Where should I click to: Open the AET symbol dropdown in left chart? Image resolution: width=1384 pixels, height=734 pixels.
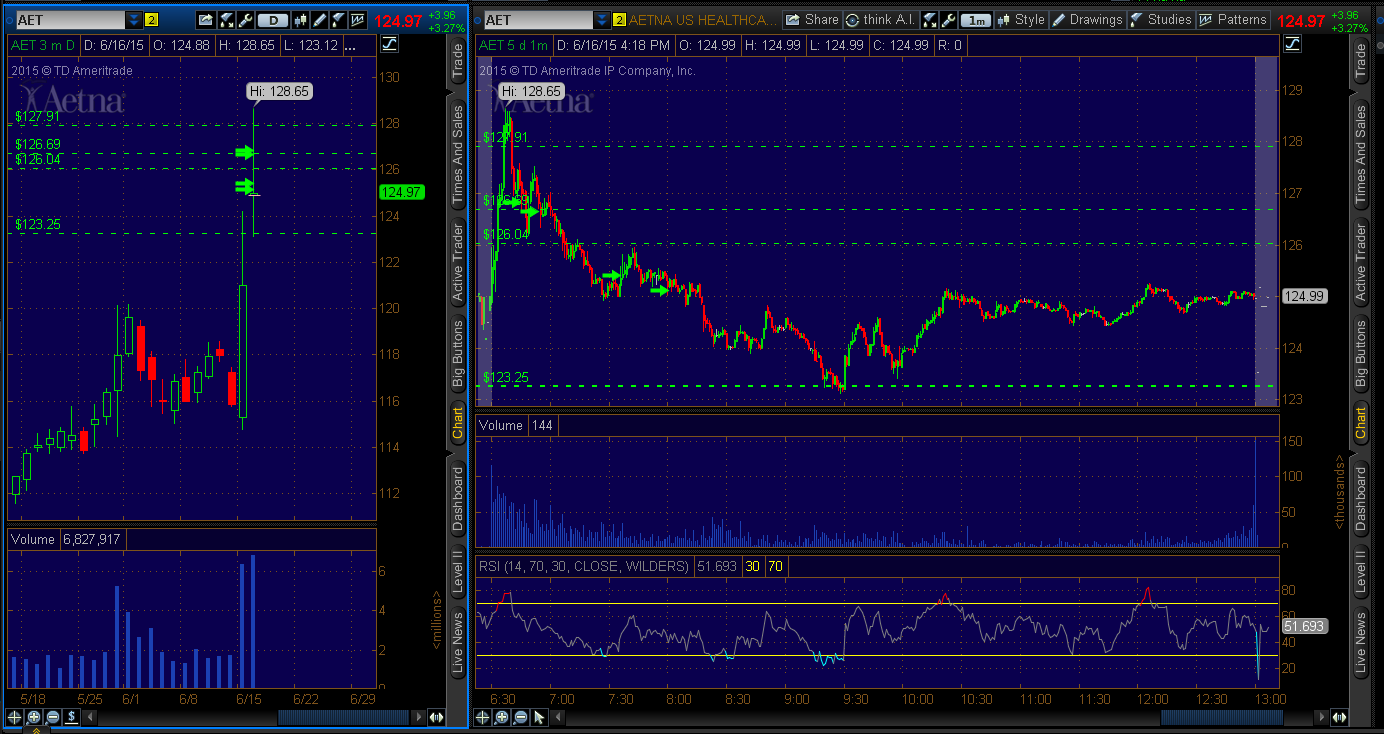pos(133,20)
